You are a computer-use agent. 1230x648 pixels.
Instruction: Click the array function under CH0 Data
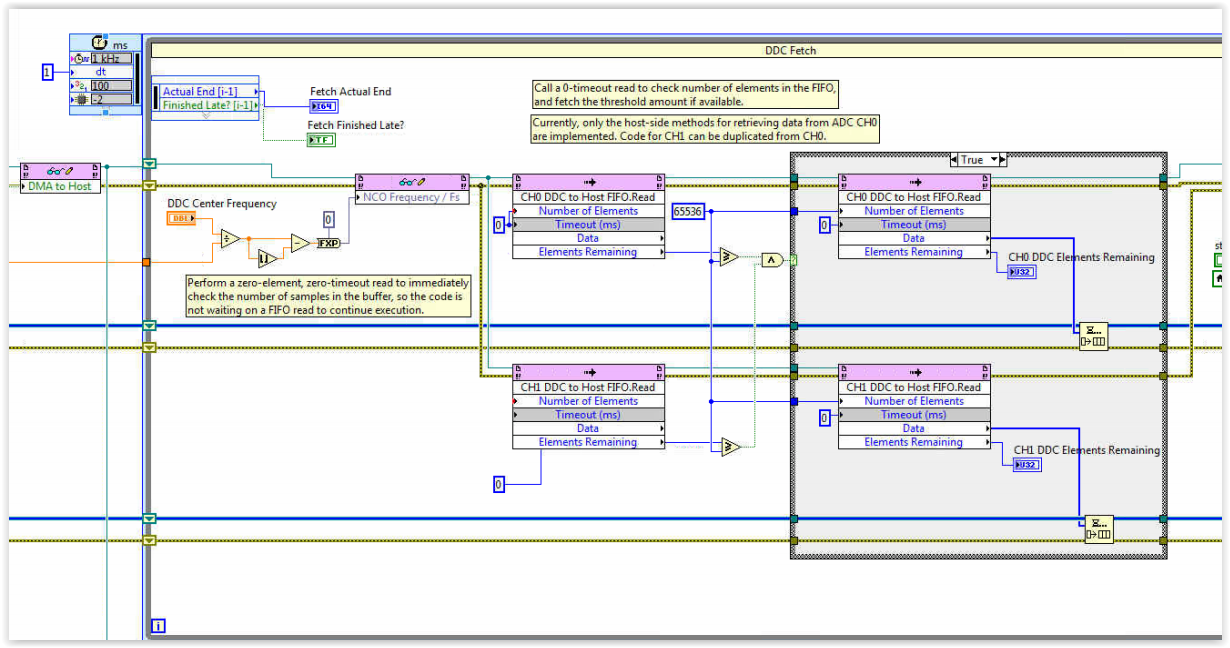(1093, 336)
